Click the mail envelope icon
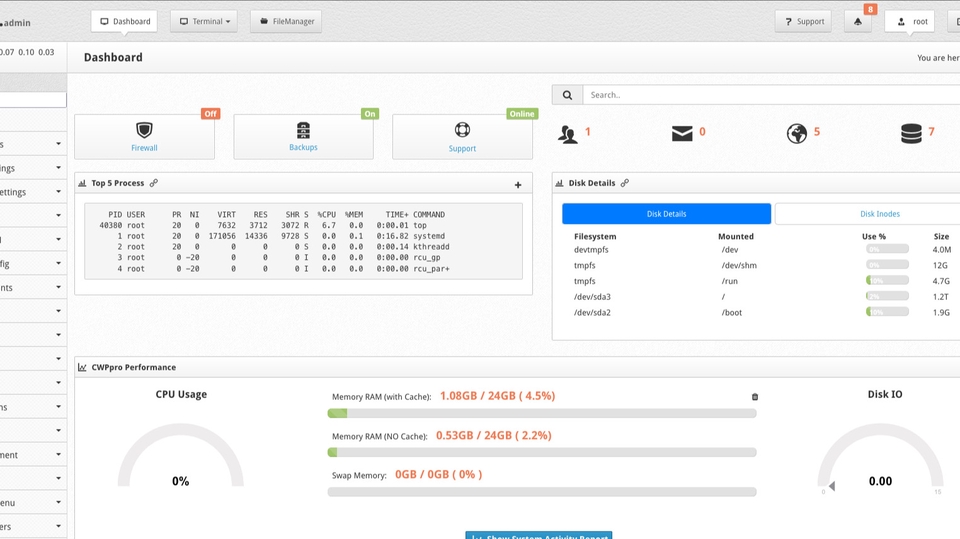Image resolution: width=960 pixels, height=539 pixels. [682, 133]
